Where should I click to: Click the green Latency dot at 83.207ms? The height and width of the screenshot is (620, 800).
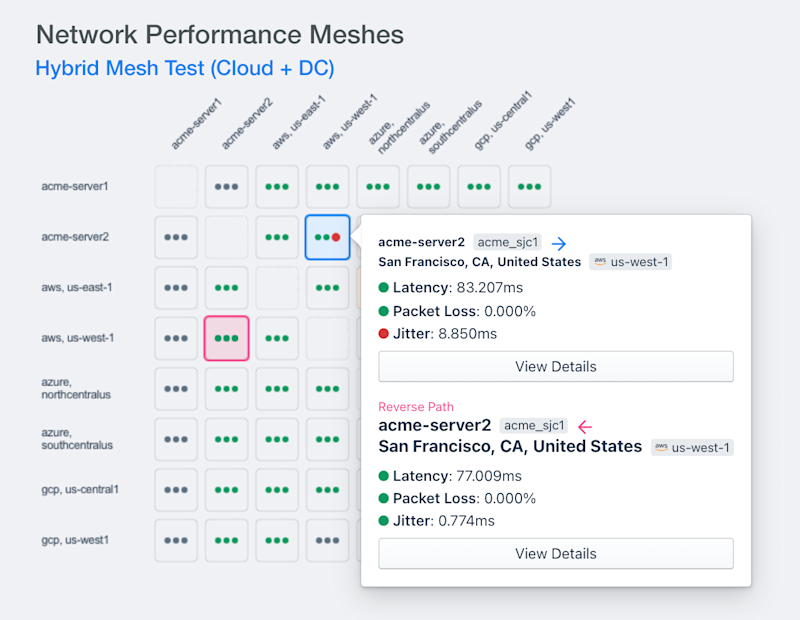click(384, 287)
